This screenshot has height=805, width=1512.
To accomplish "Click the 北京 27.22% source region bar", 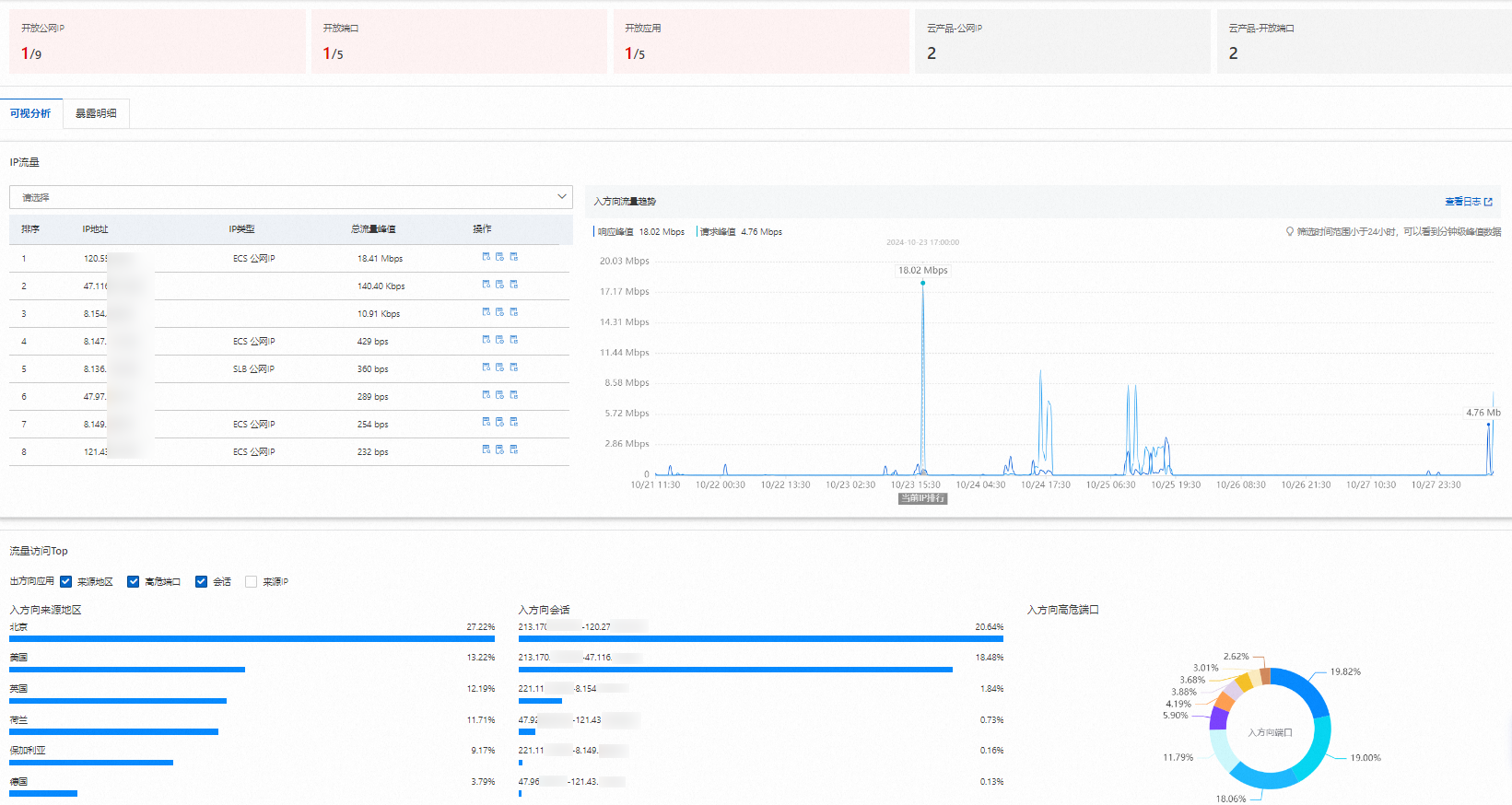I will (x=252, y=638).
